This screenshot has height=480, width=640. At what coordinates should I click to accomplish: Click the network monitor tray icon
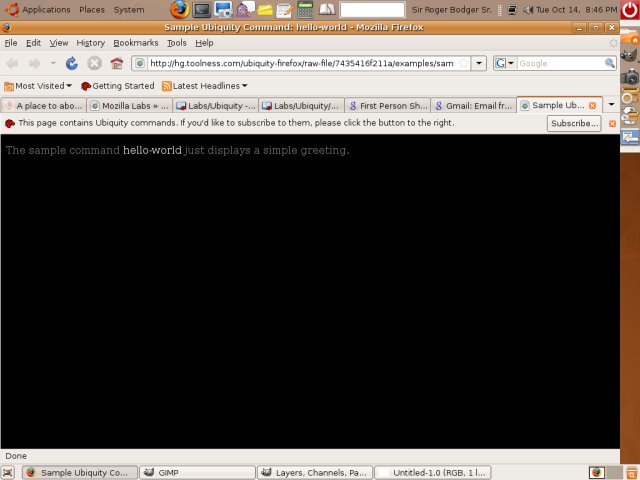(512, 9)
